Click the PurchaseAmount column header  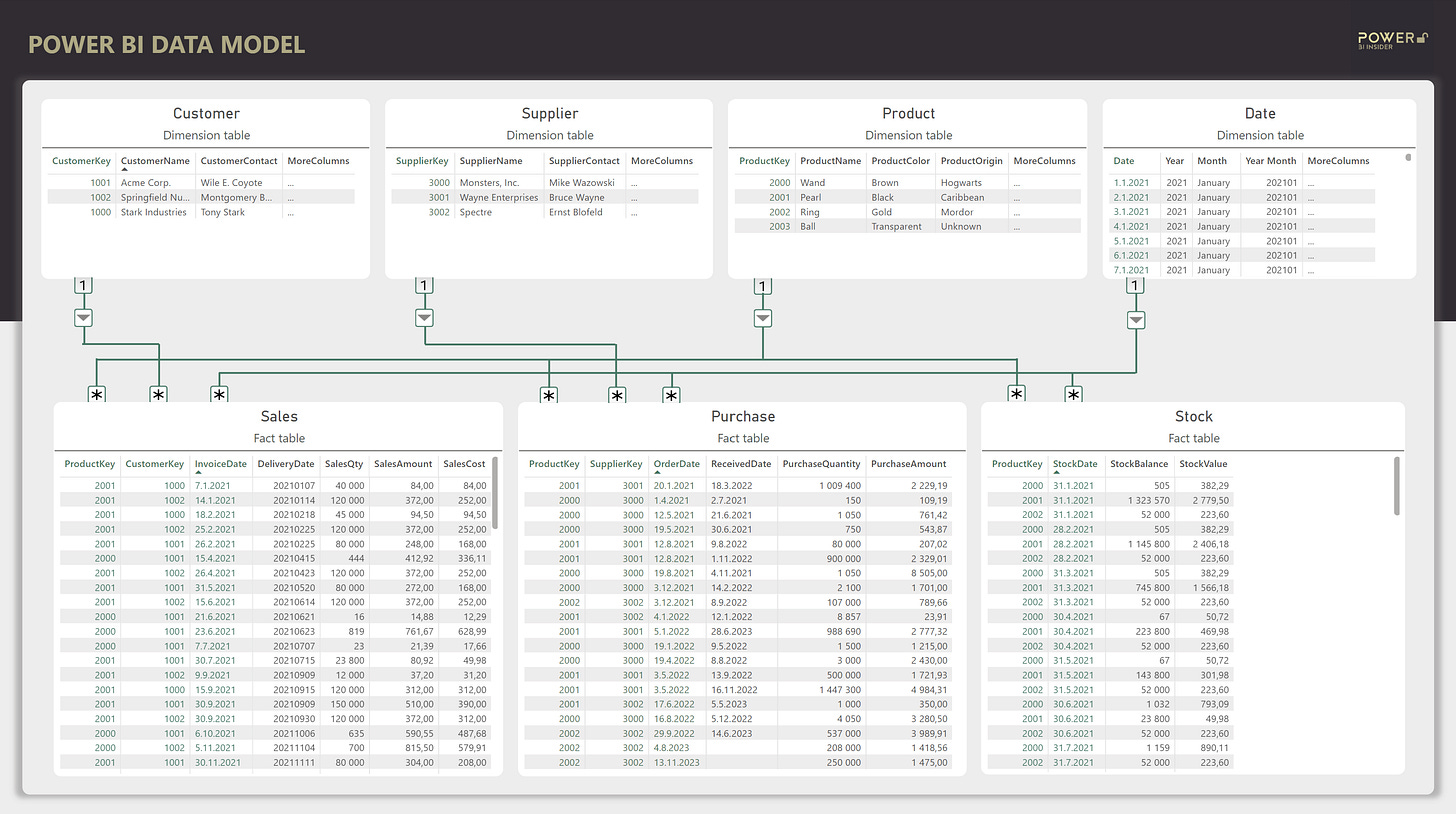click(908, 464)
